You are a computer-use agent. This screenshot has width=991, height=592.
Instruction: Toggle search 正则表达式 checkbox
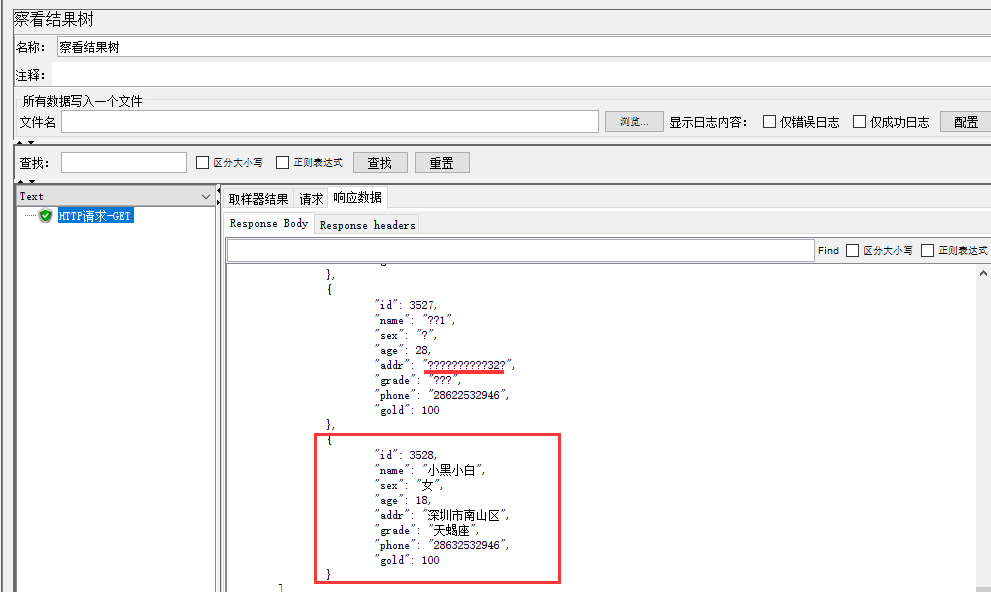coord(283,162)
